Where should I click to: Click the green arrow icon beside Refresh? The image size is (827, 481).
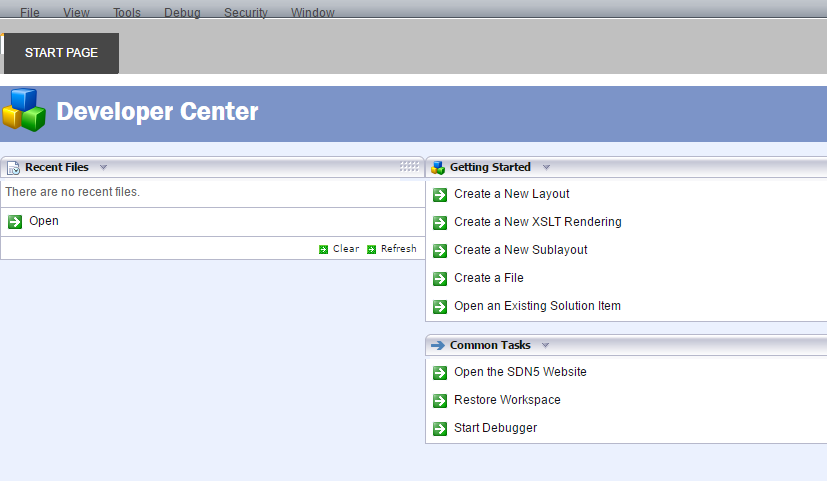coord(371,249)
